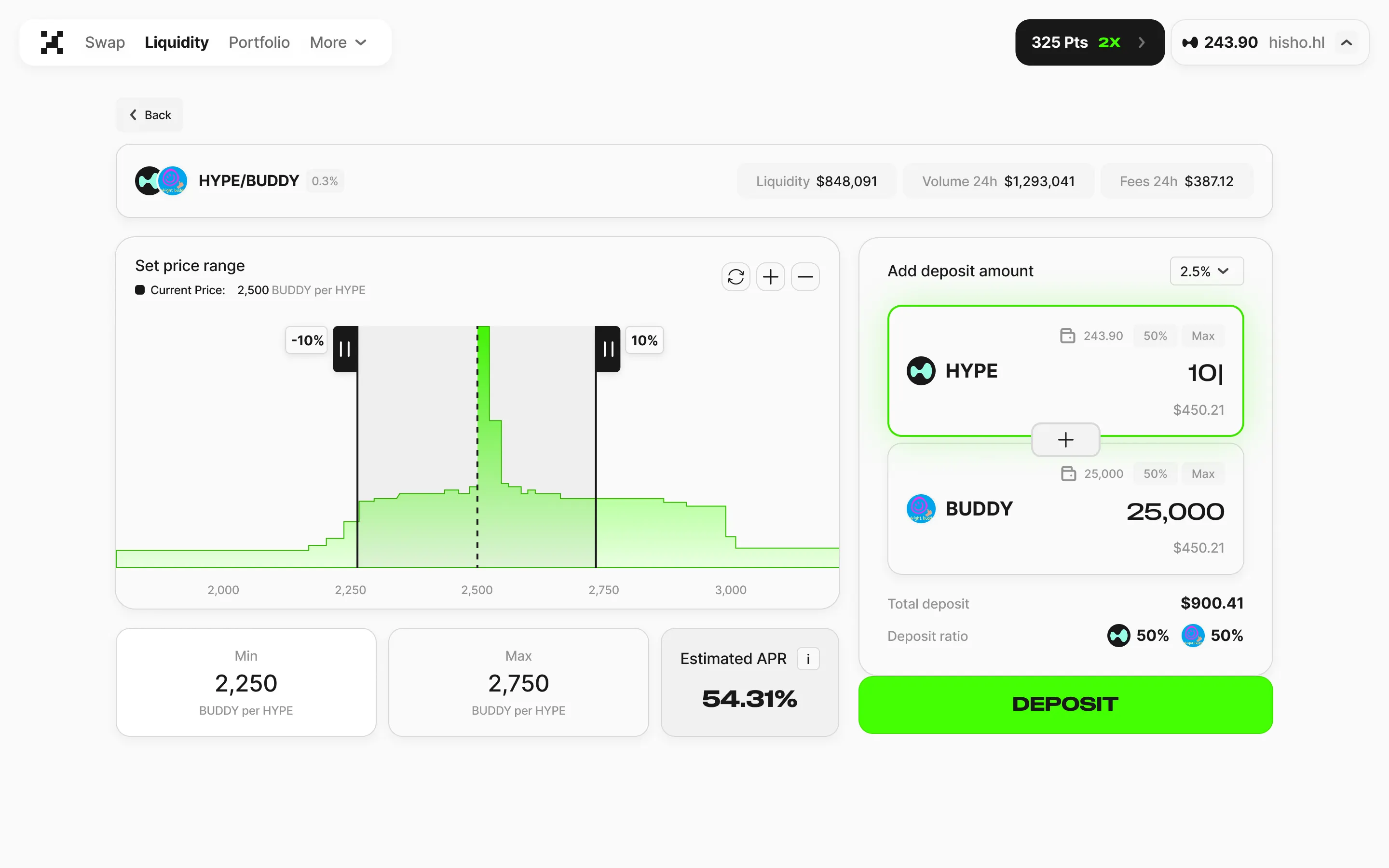Zoom out the chart with the minus icon
This screenshot has width=1389, height=868.
click(x=805, y=277)
